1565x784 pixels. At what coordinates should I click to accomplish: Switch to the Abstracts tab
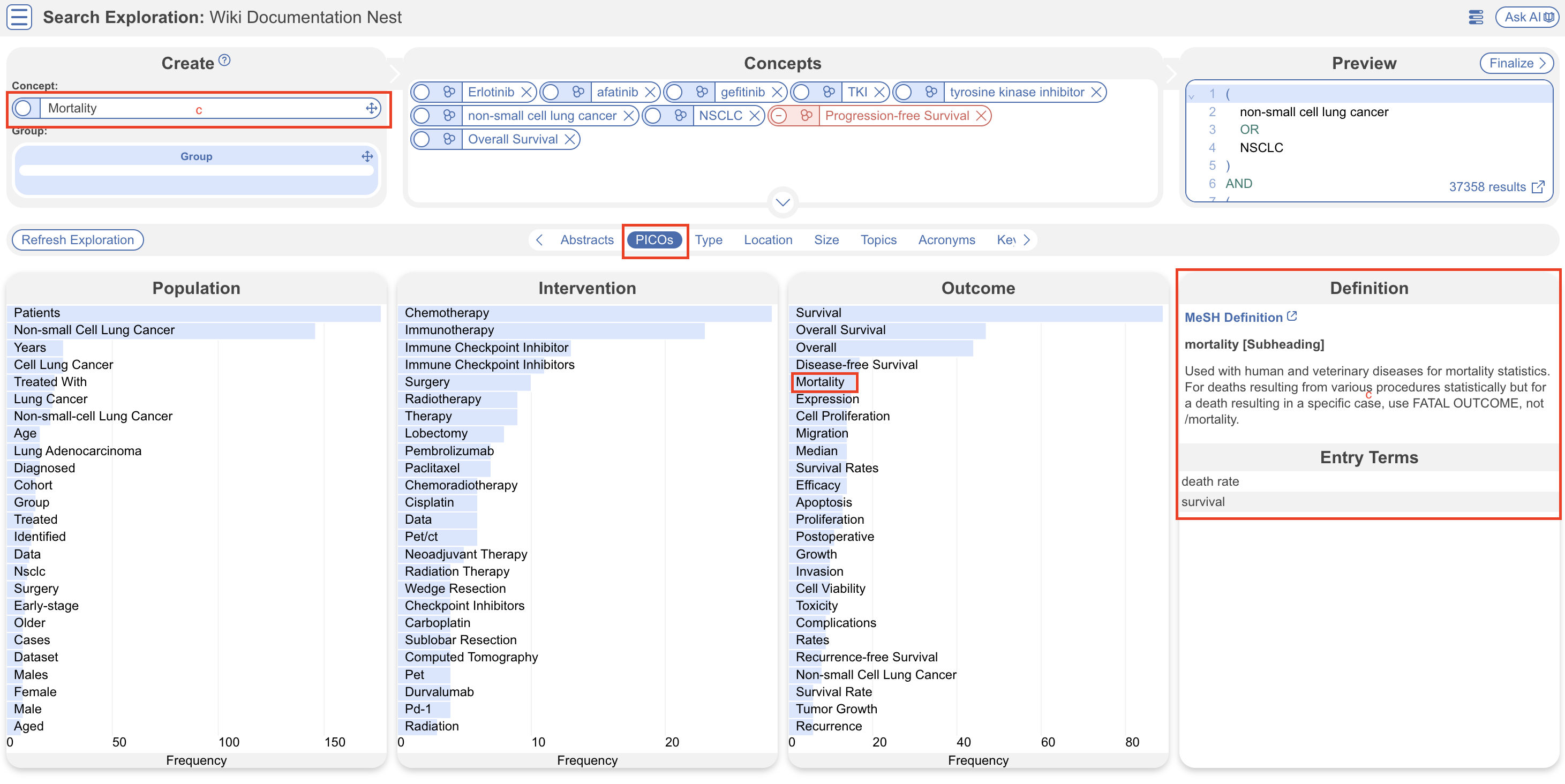pos(586,240)
